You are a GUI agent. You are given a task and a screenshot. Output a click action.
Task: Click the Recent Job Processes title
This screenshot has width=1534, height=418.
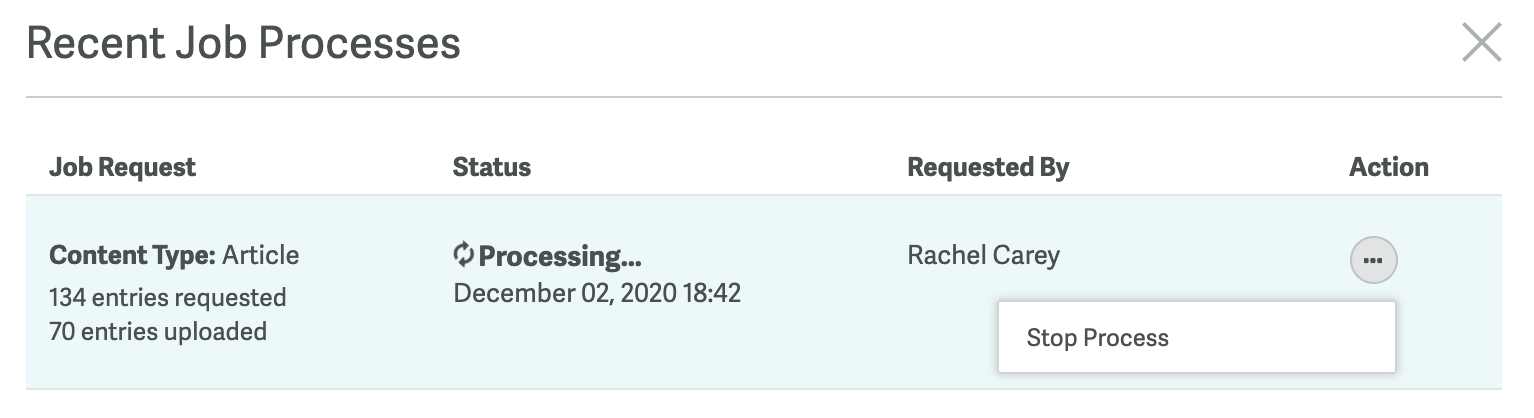(x=243, y=44)
